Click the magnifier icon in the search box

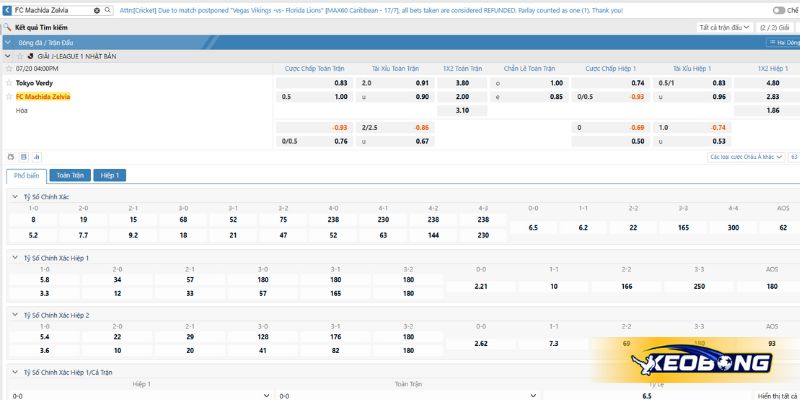(x=109, y=9)
